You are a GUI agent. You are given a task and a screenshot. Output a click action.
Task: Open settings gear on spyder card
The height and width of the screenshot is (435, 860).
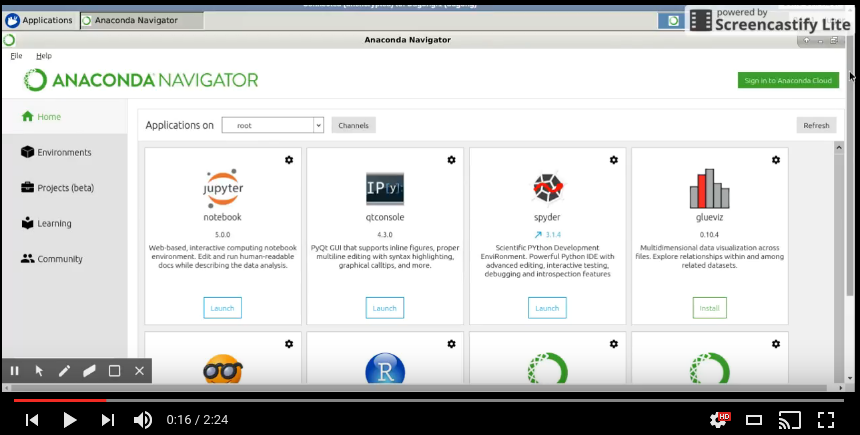click(x=614, y=160)
